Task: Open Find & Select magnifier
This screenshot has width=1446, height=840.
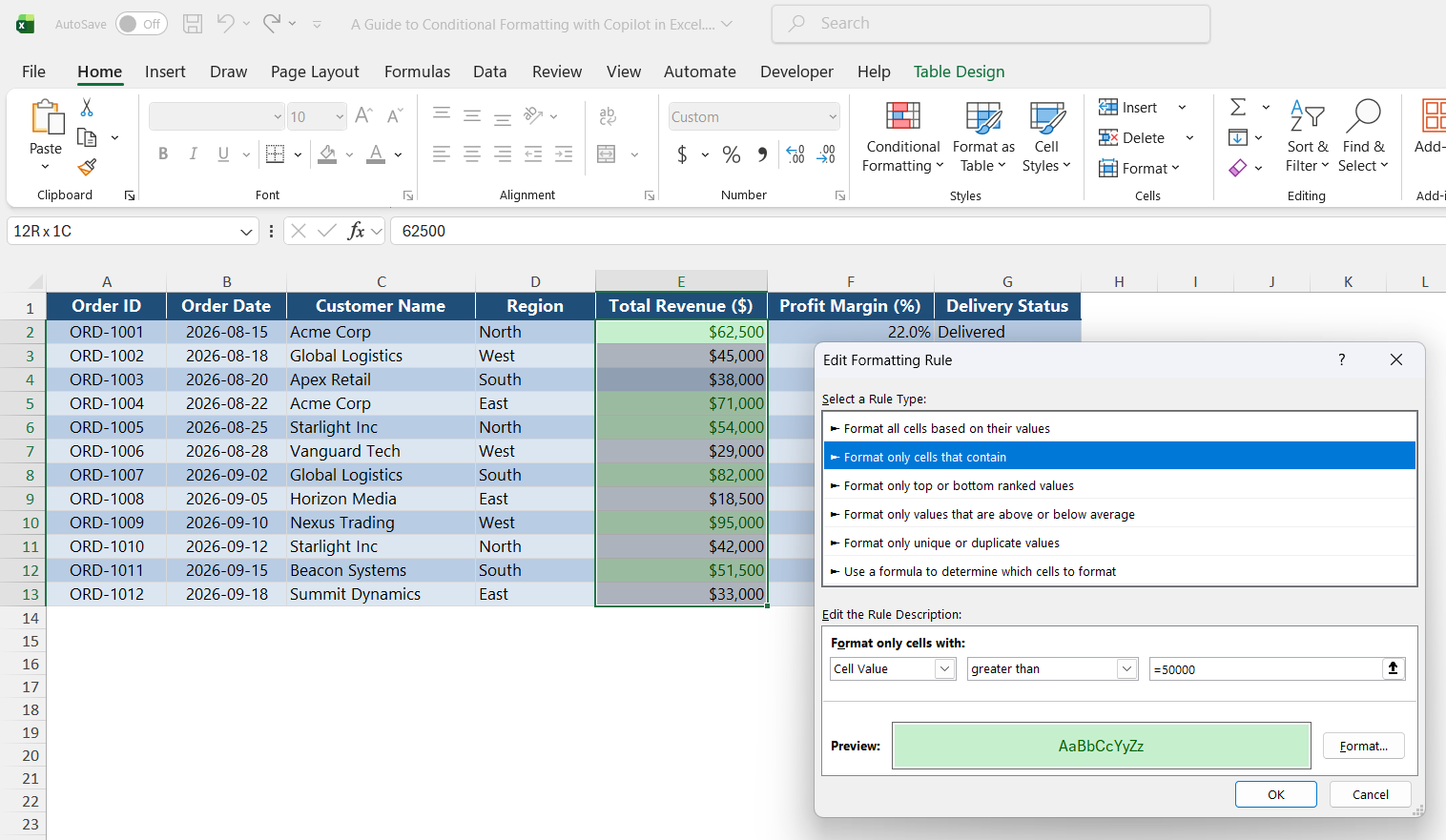Action: pos(1363,136)
